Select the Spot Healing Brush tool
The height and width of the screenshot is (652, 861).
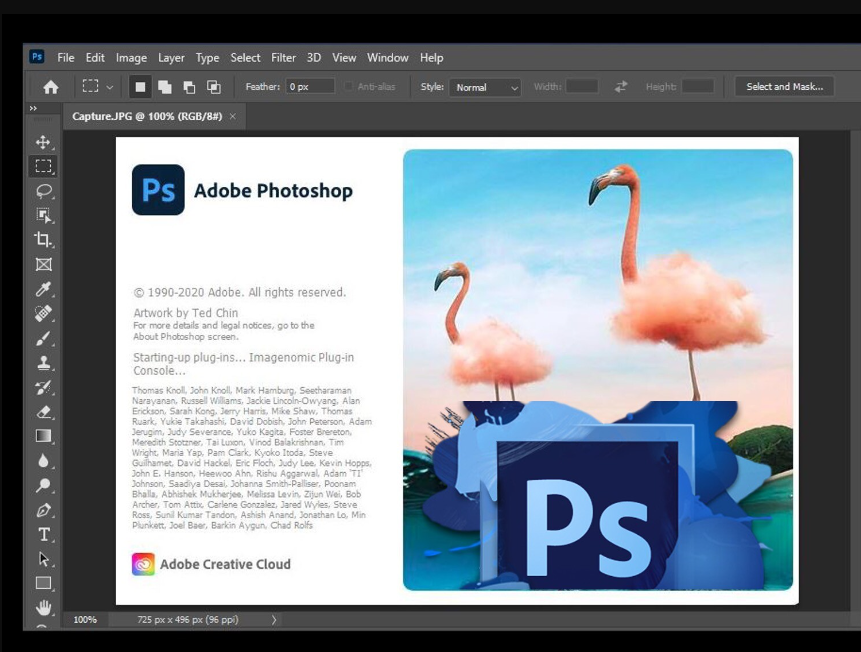pos(43,313)
